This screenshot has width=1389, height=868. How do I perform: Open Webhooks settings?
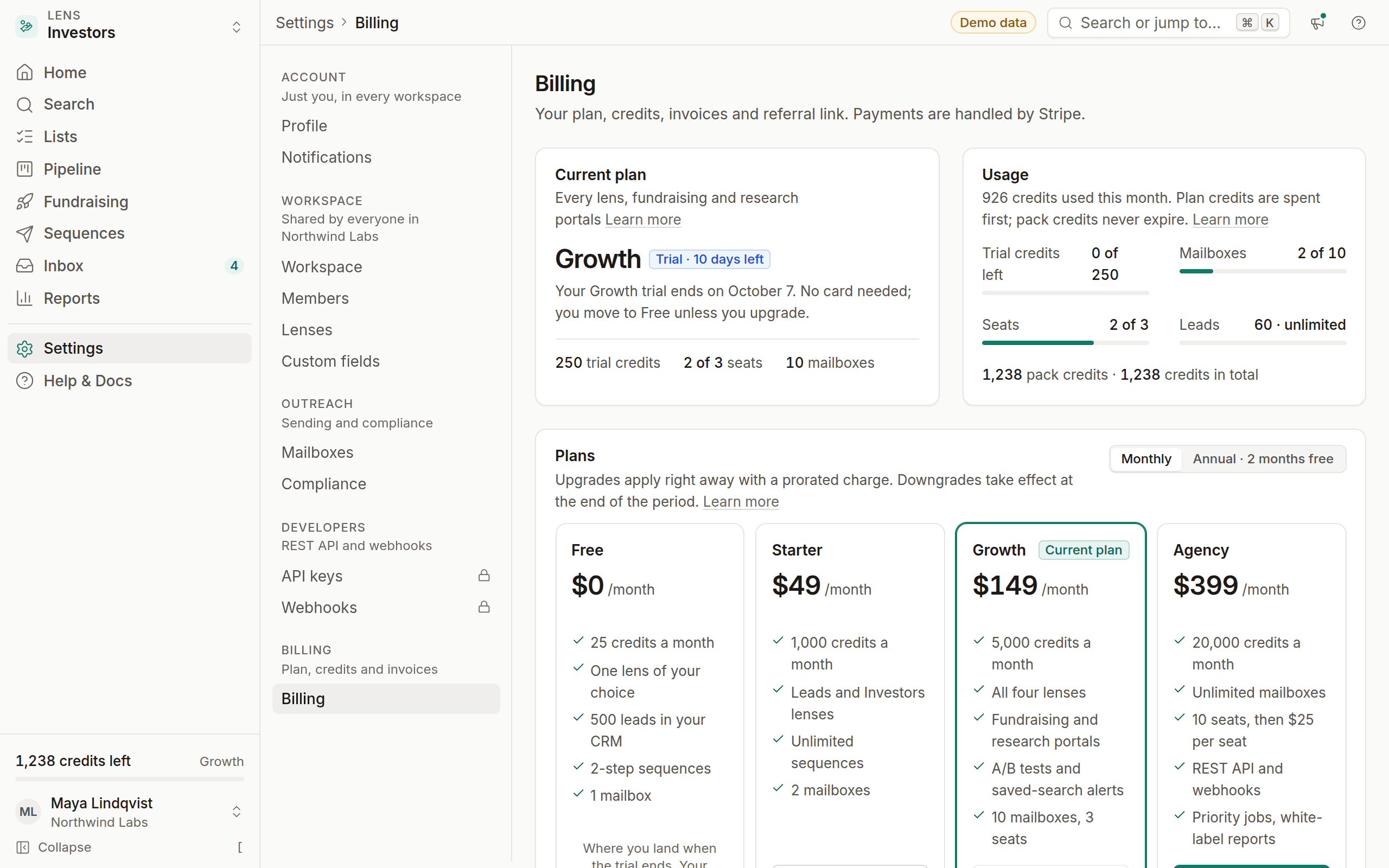pyautogui.click(x=386, y=608)
